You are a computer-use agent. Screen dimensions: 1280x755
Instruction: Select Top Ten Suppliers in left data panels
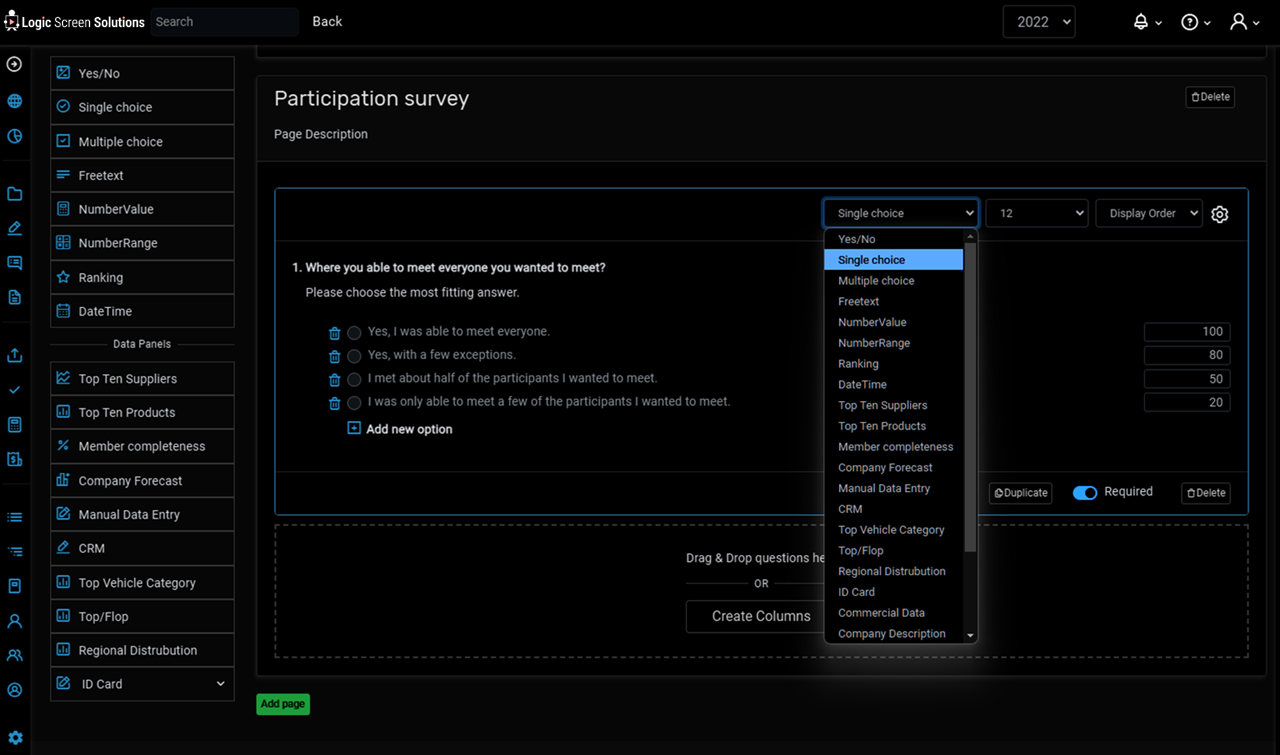142,379
